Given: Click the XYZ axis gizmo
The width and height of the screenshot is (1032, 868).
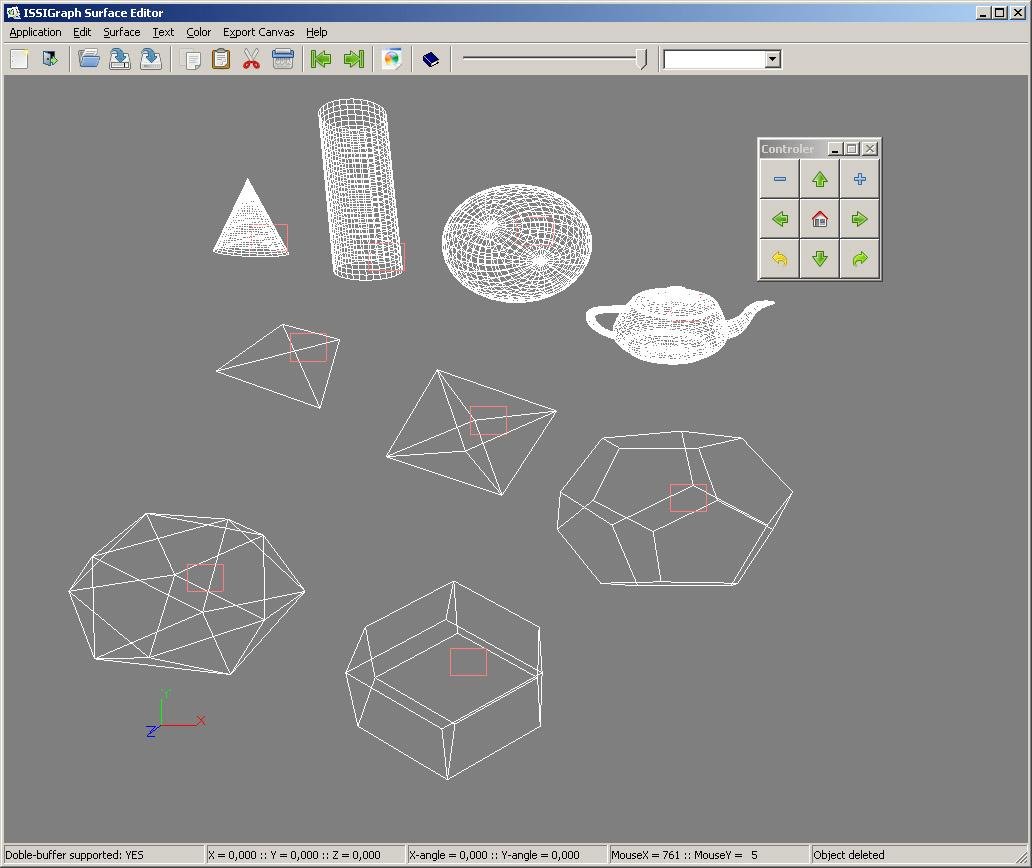Looking at the screenshot, I should [174, 715].
